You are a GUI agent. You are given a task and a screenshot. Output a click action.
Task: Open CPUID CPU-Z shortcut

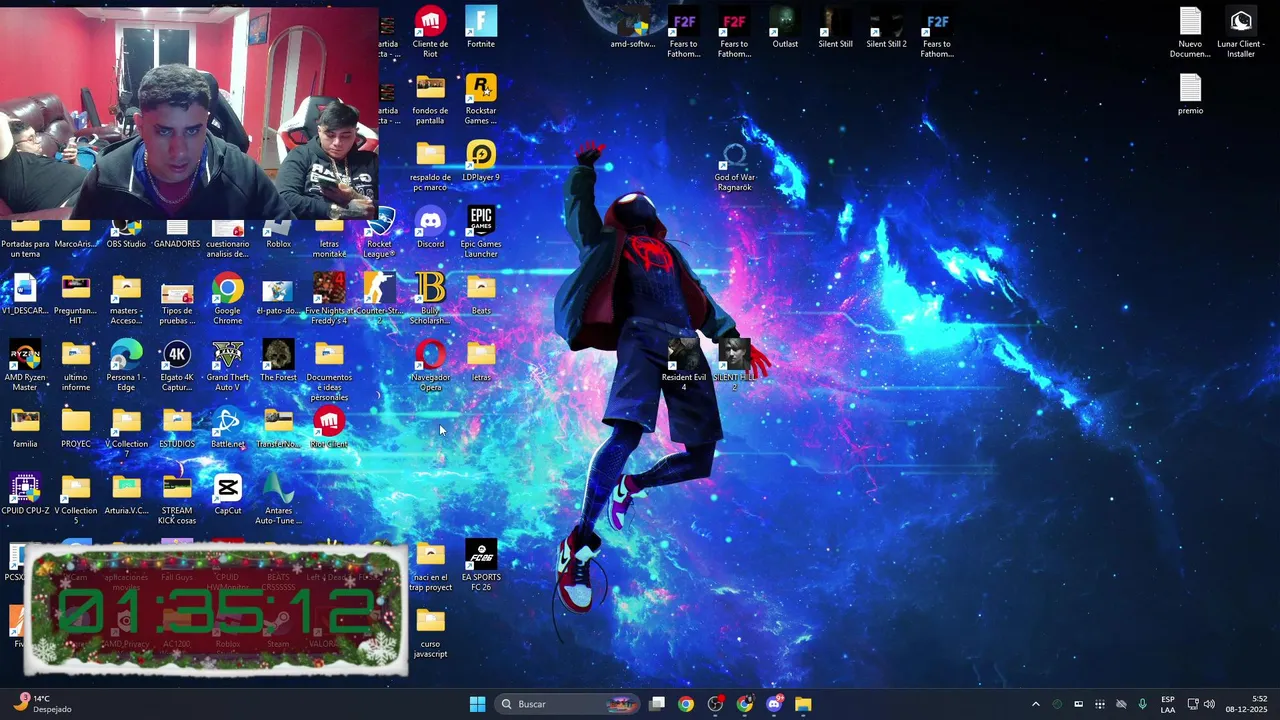pos(25,495)
